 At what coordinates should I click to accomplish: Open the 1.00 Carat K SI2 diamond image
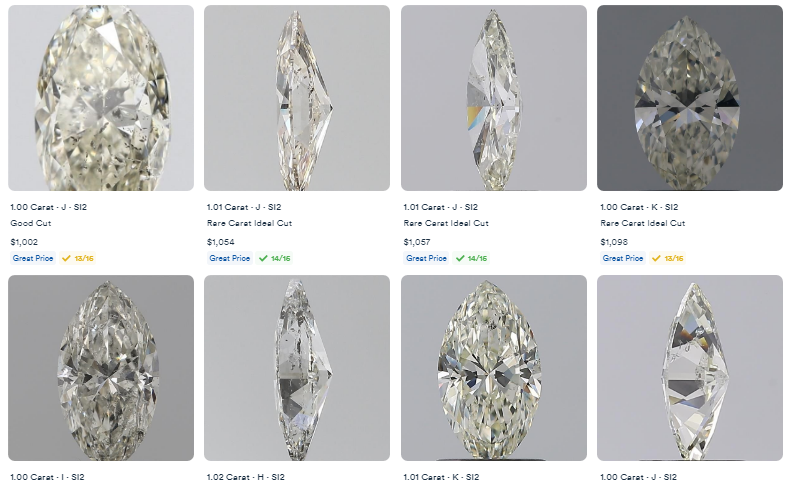[690, 98]
